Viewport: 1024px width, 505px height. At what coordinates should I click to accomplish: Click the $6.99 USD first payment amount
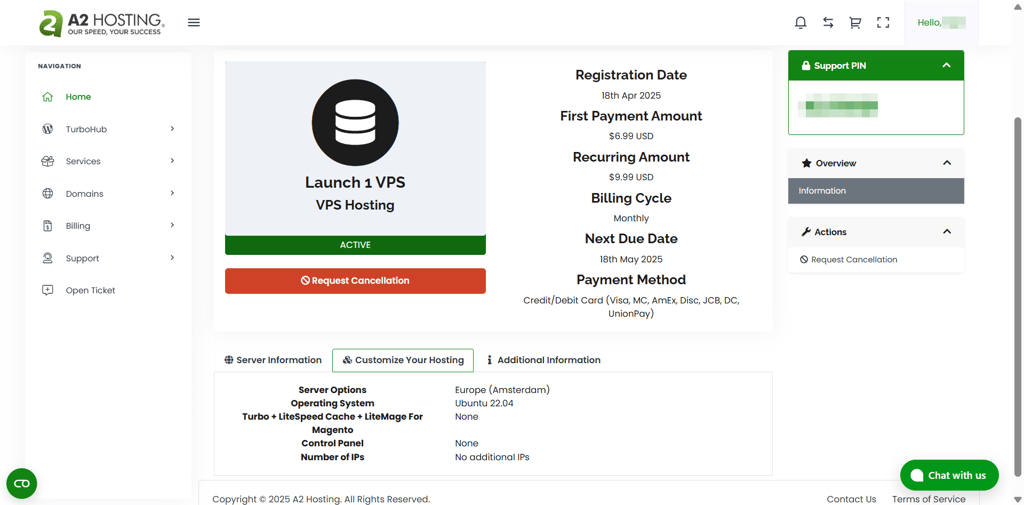click(x=631, y=137)
